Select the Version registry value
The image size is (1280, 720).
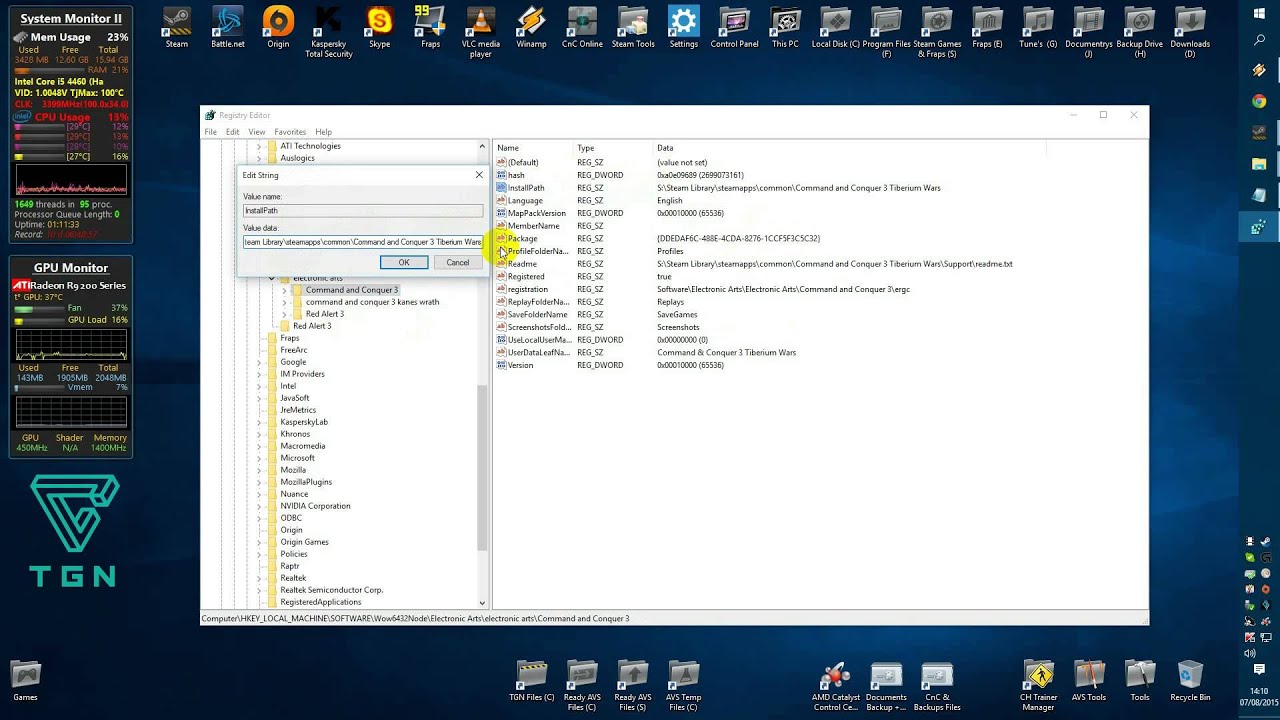pyautogui.click(x=520, y=365)
